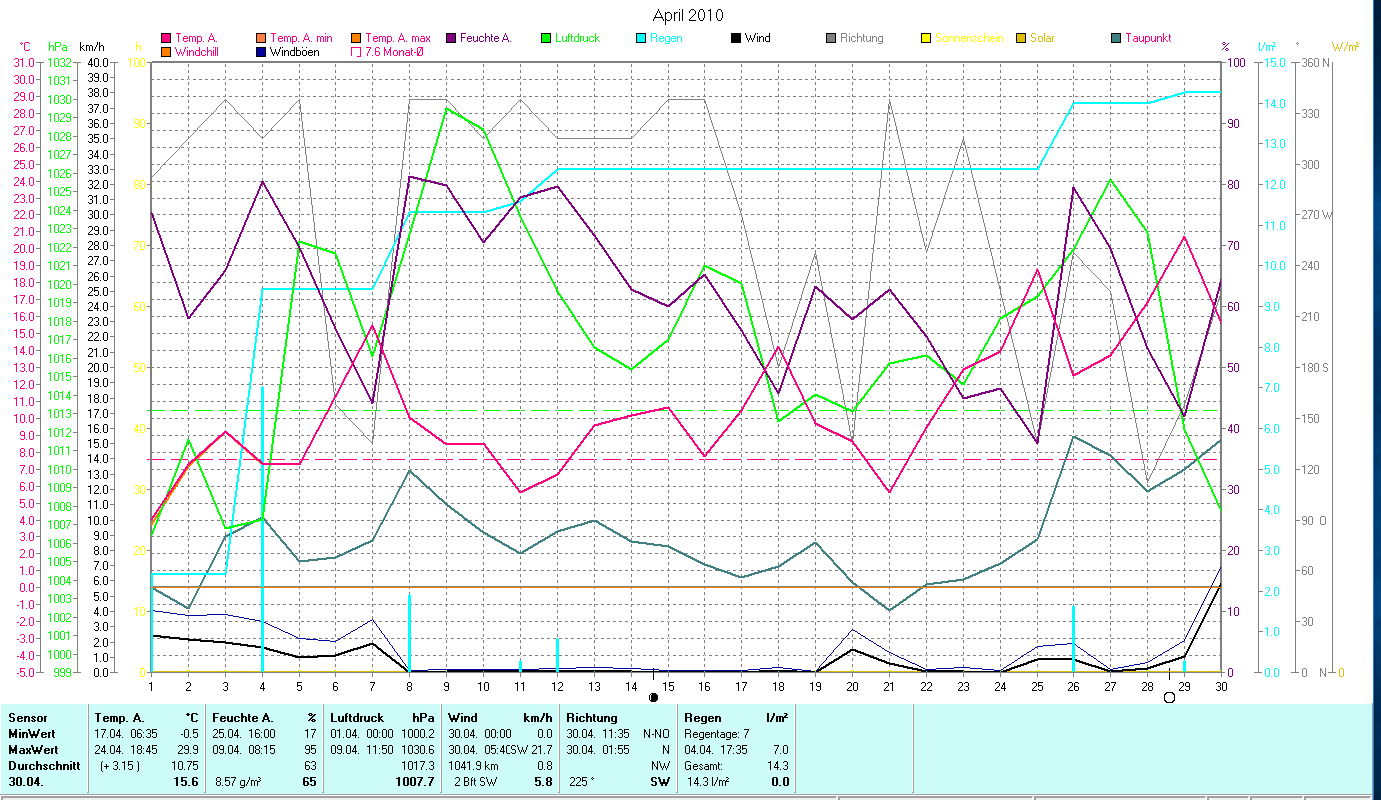Click the maximum temperature value 29.9
1381x800 pixels.
(x=187, y=750)
